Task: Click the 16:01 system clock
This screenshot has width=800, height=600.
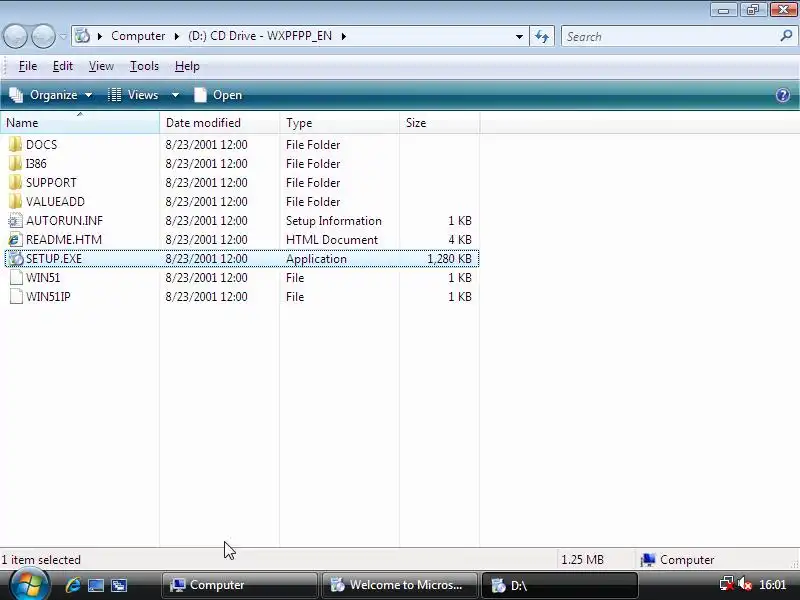Action: [772, 585]
